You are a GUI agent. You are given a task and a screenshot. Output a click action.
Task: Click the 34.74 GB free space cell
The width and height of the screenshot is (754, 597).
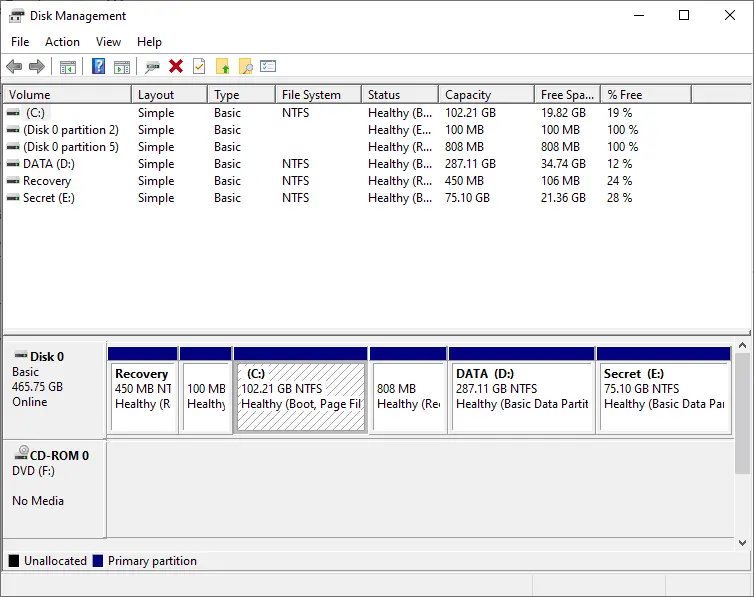tap(563, 164)
